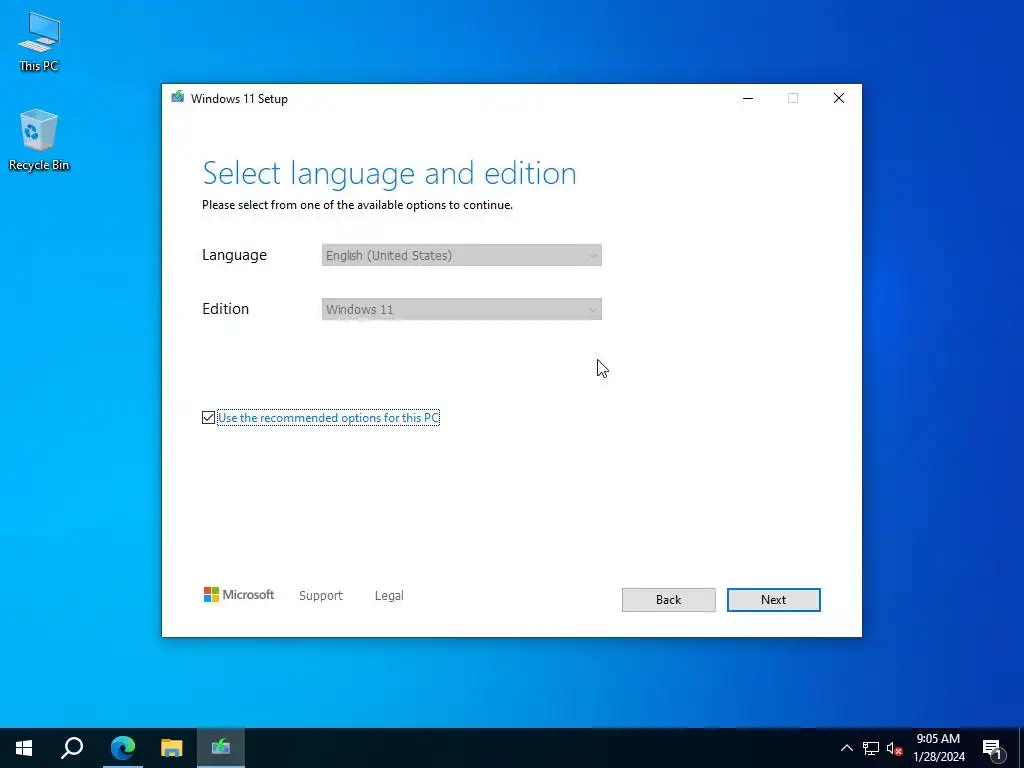Select the Windows 11 Setup taskbar icon
Screen dimensions: 1024x768
221,748
